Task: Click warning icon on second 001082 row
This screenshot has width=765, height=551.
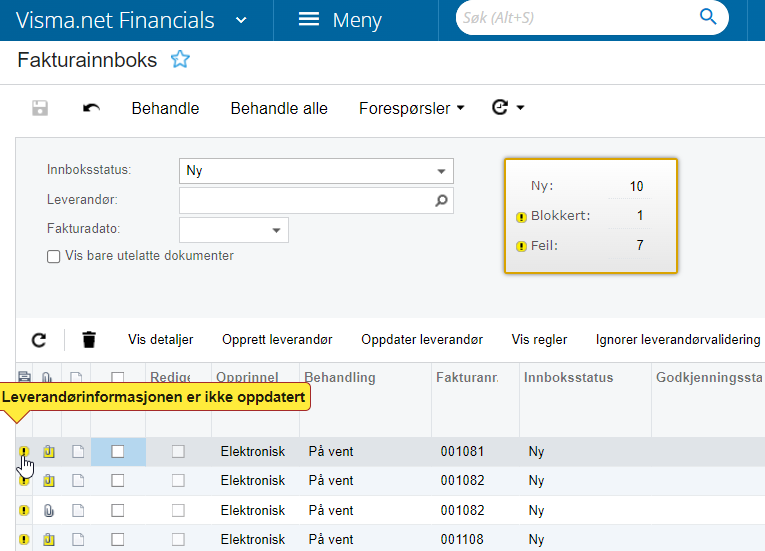Action: (24, 510)
